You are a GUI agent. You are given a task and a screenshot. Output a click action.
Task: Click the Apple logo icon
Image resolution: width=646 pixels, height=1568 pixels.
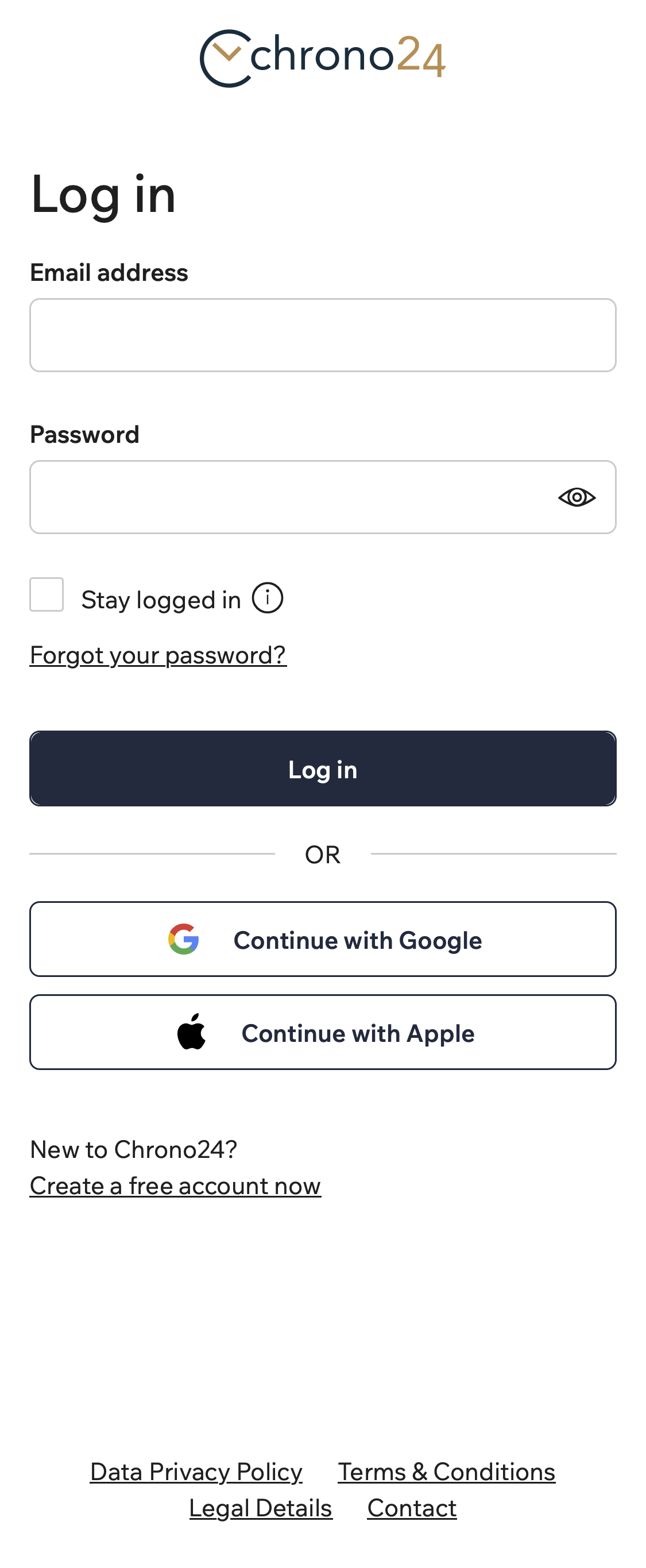(192, 1032)
